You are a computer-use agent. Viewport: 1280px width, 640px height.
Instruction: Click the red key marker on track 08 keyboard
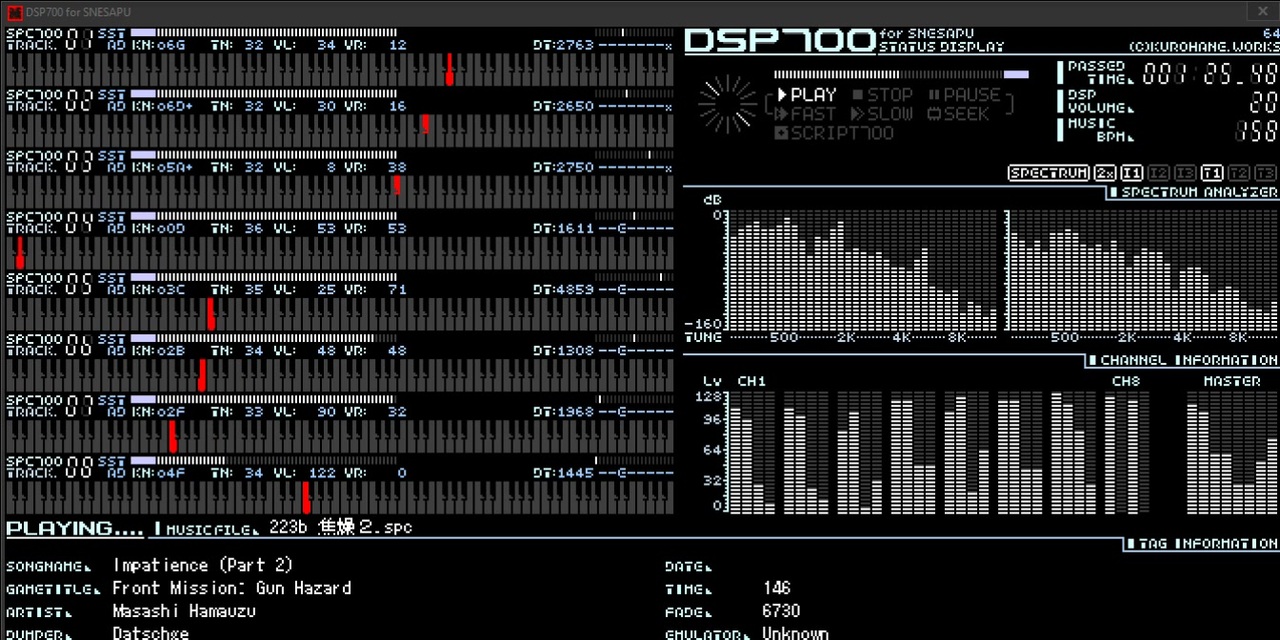coord(306,496)
